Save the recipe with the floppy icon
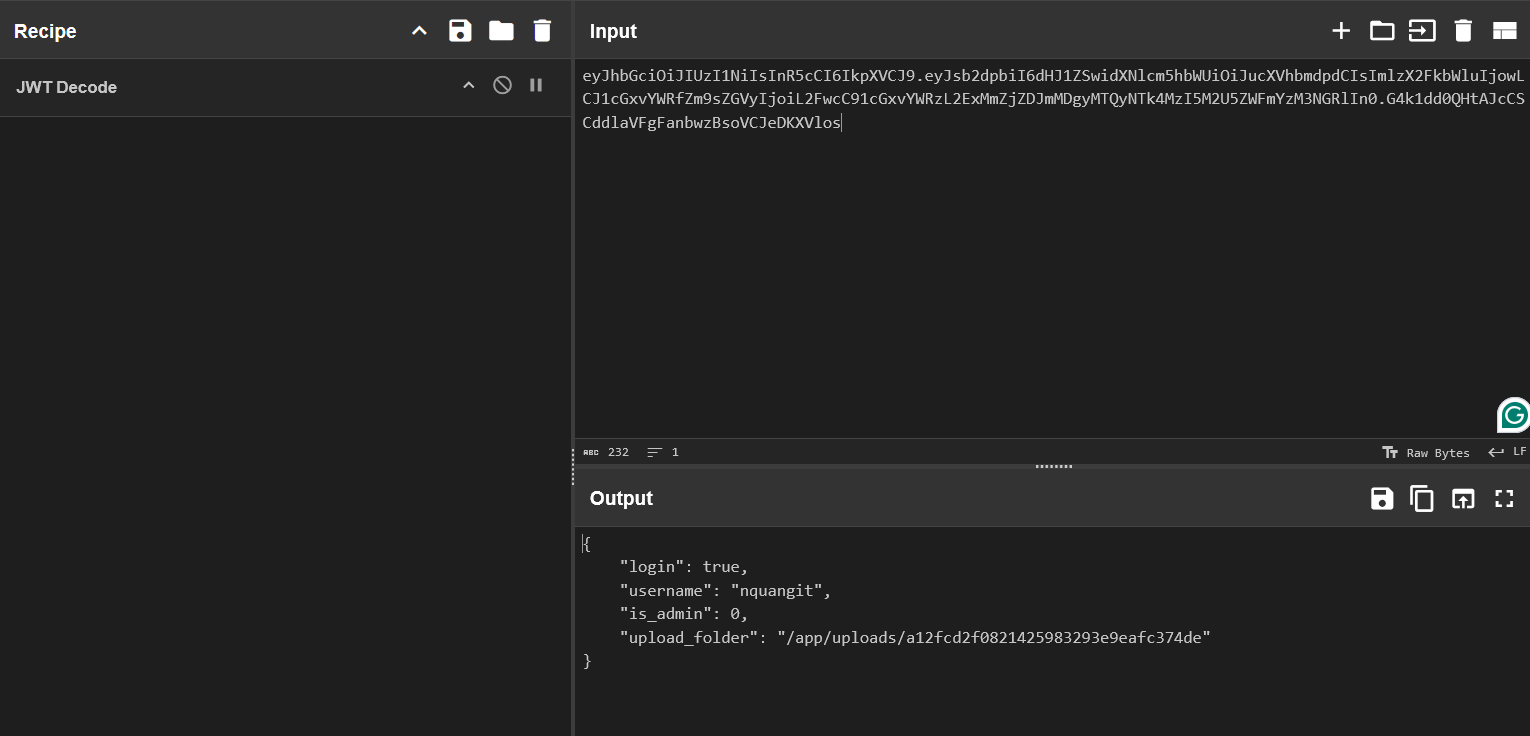Viewport: 1530px width, 736px height. click(460, 31)
